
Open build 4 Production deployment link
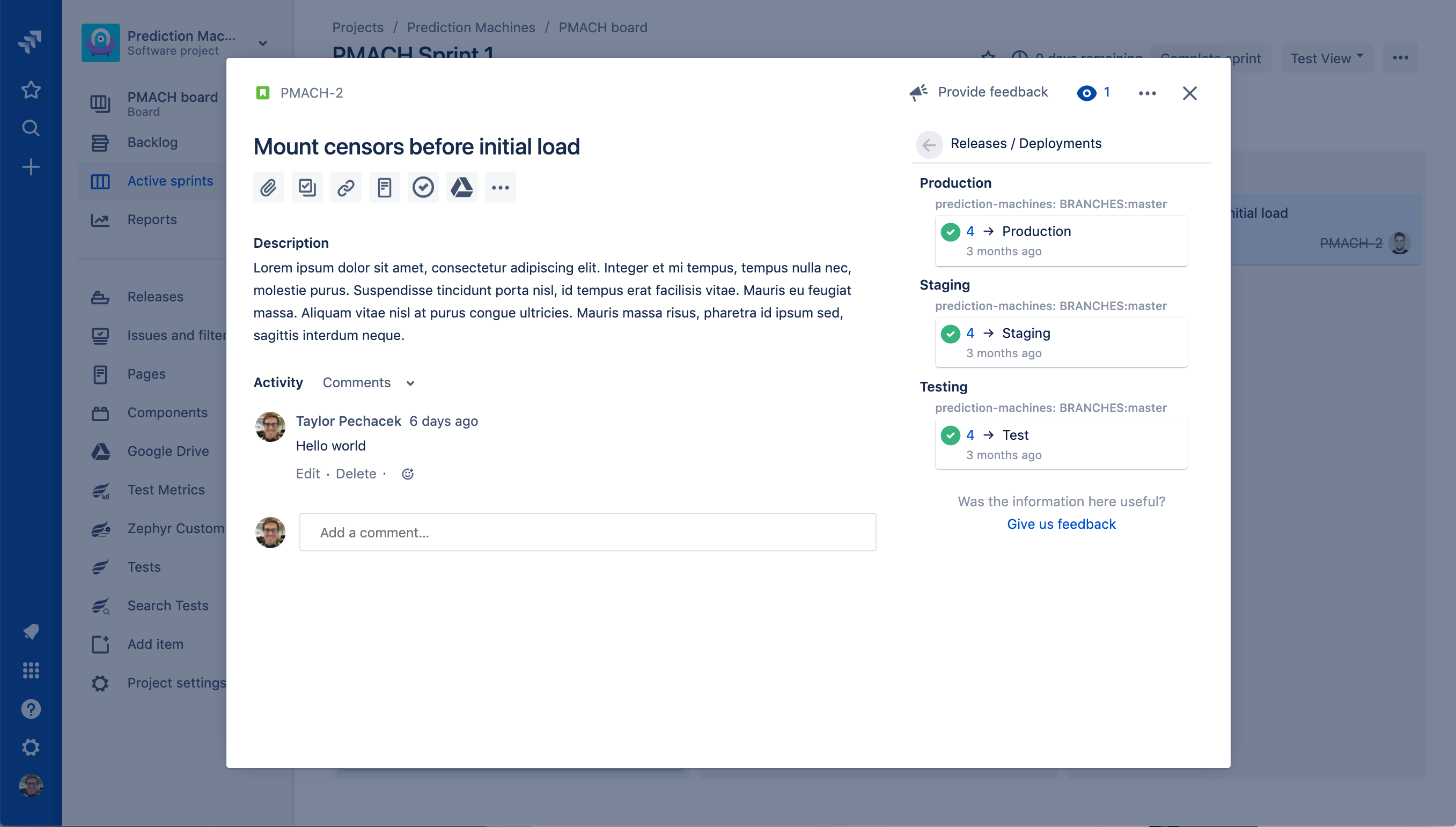click(970, 231)
